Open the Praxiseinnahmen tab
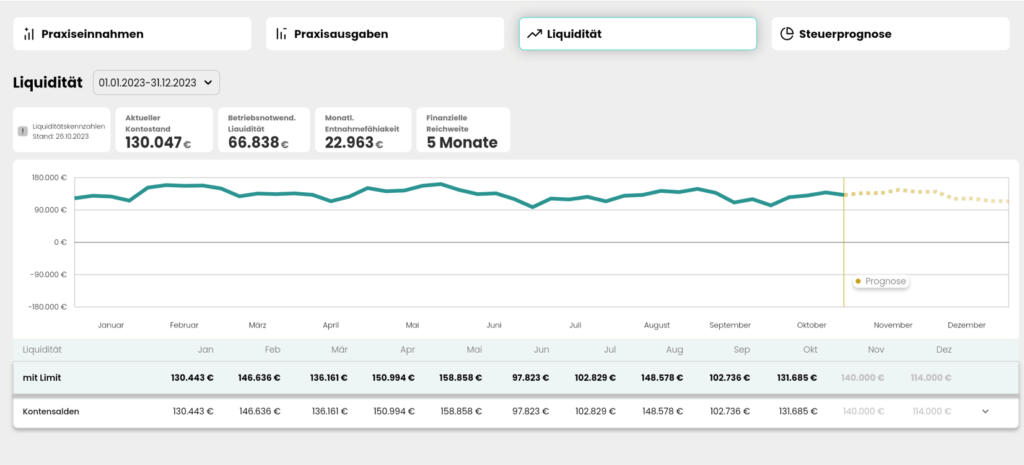 [132, 34]
